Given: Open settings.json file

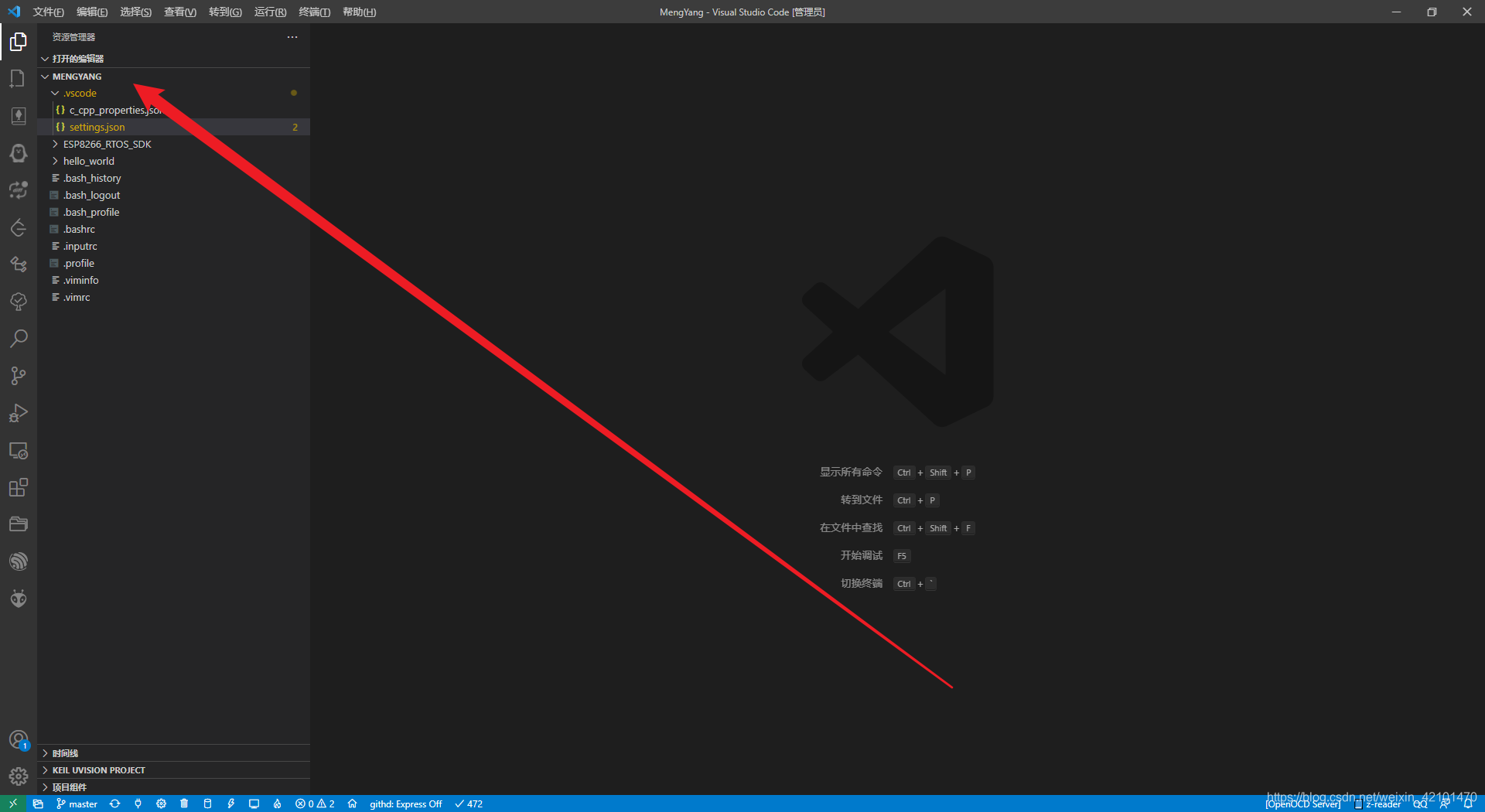Looking at the screenshot, I should click(x=173, y=127).
